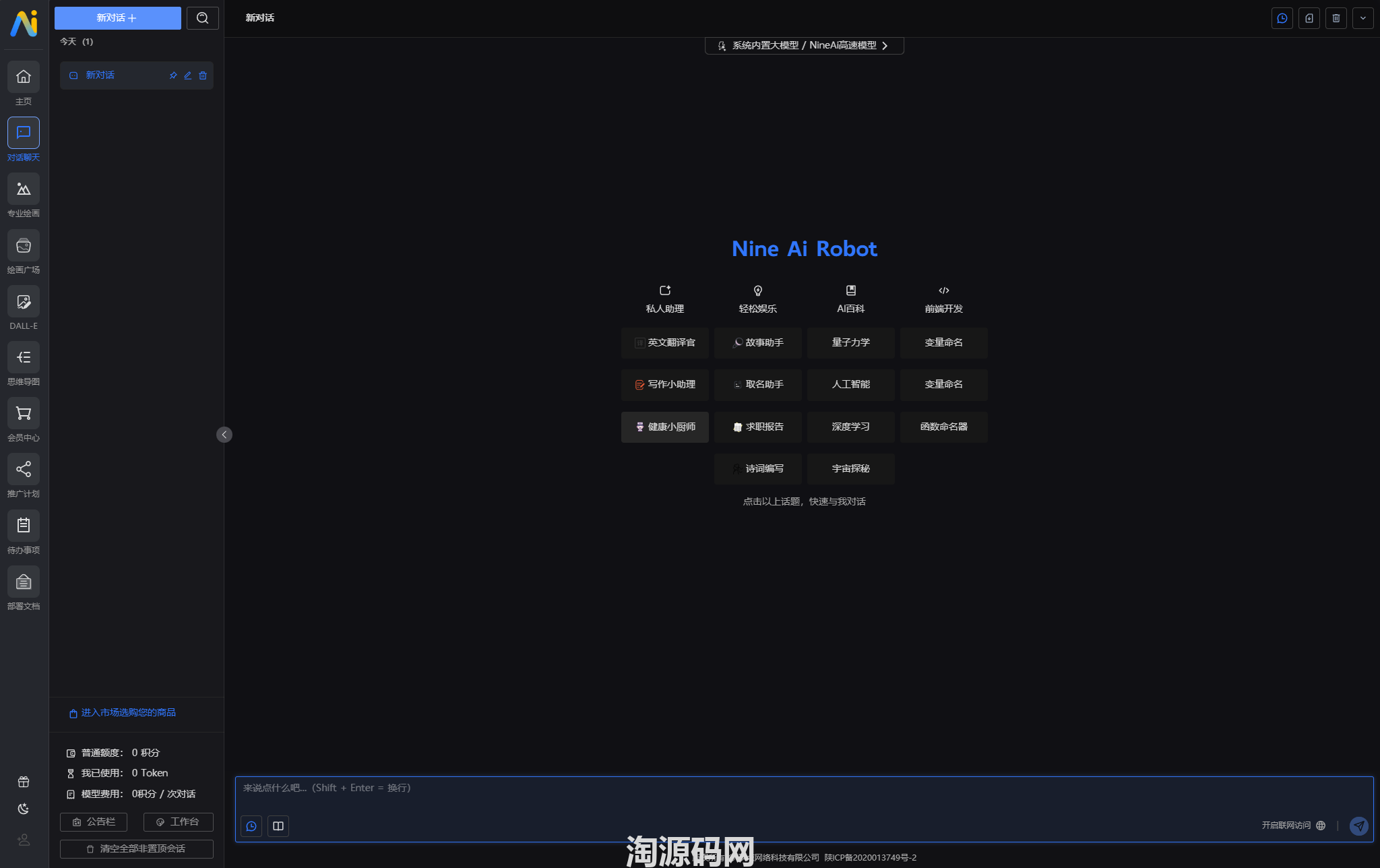Click the gift icon in sidebar bottom
This screenshot has height=868, width=1380.
click(x=24, y=782)
